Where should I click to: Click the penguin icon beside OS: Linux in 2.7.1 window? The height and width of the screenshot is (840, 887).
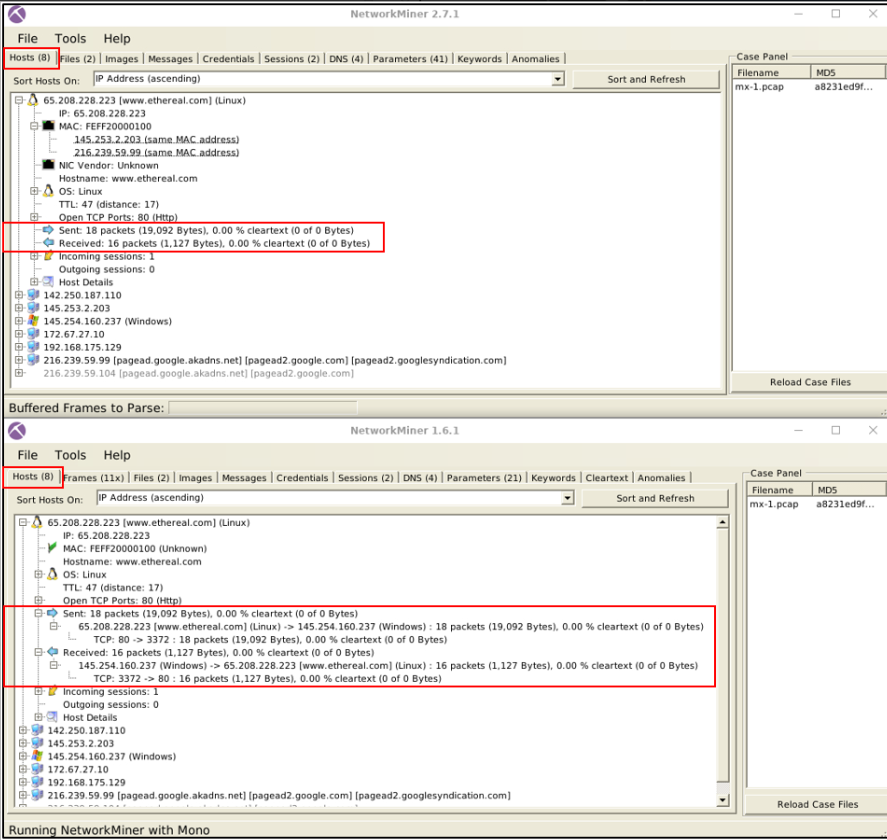[49, 191]
